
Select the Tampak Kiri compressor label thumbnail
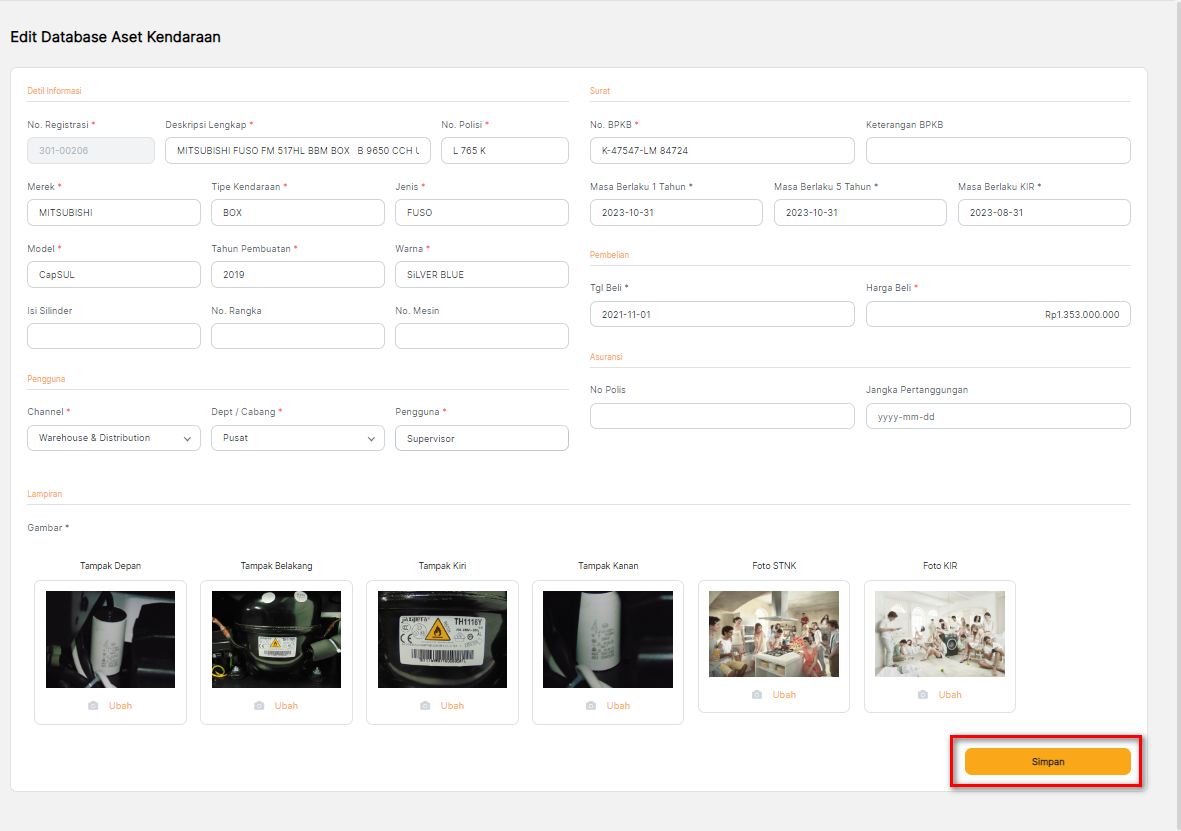(442, 639)
